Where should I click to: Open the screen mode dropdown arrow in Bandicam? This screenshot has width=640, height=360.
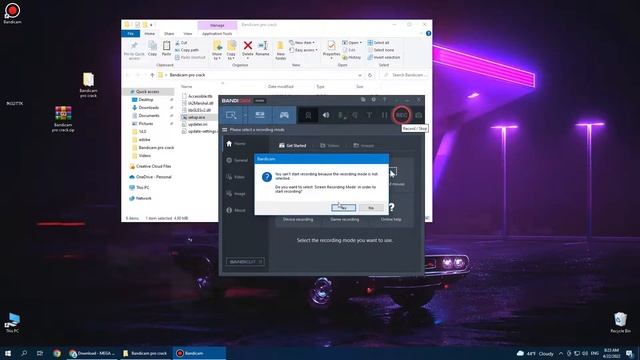(x=245, y=116)
